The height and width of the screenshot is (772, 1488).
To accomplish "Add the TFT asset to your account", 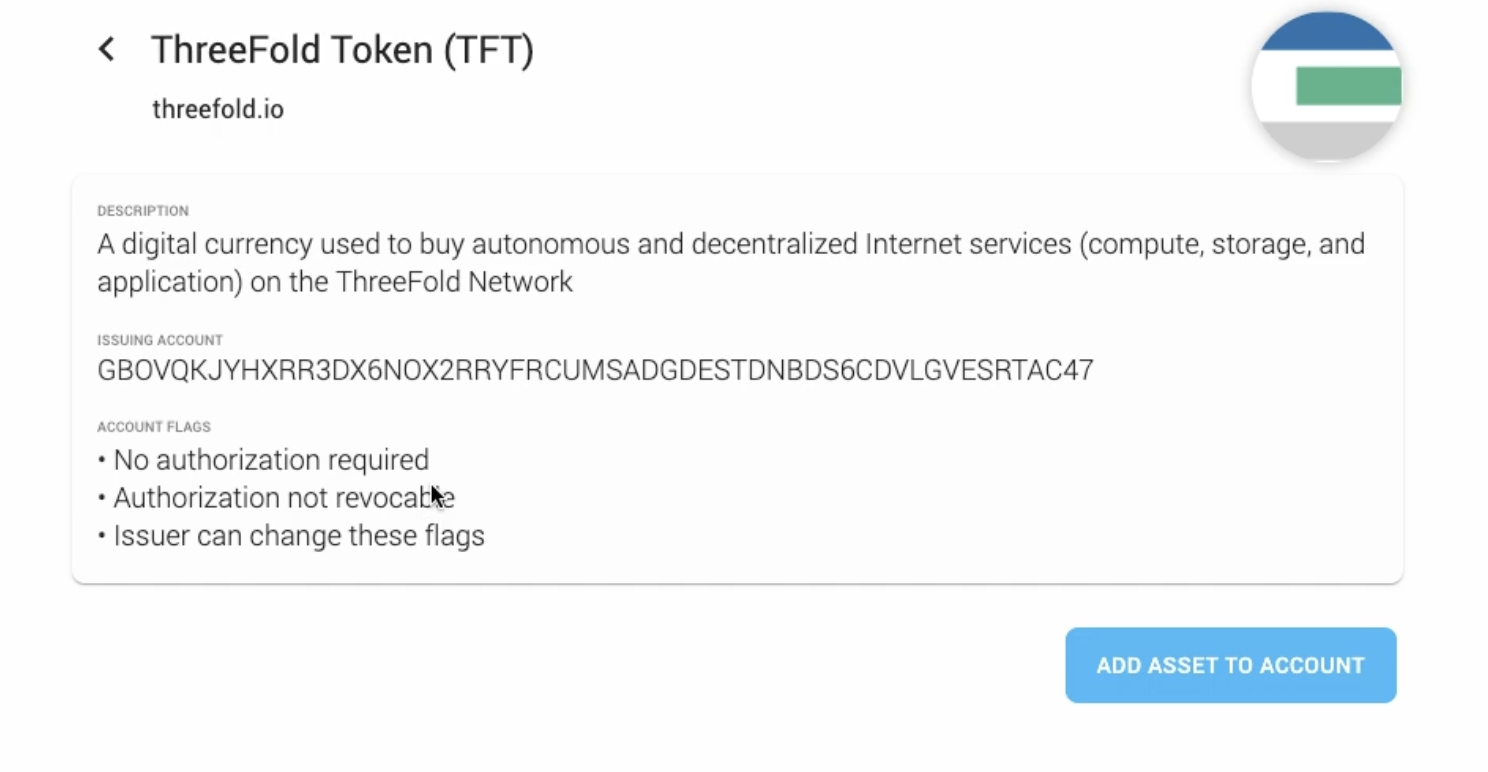I will tap(1230, 665).
